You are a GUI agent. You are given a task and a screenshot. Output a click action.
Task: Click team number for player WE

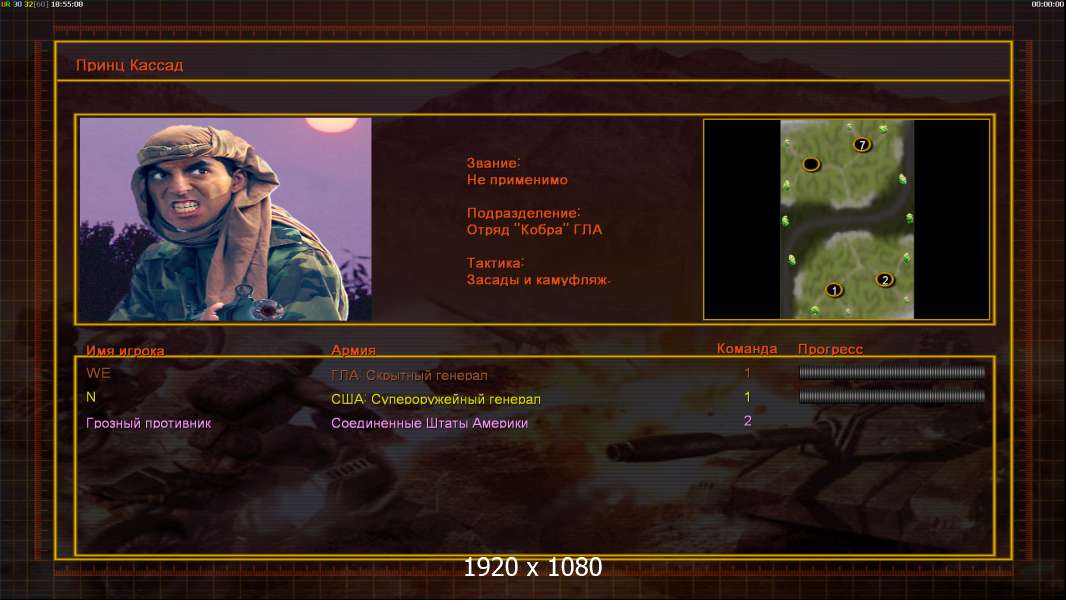coord(747,373)
